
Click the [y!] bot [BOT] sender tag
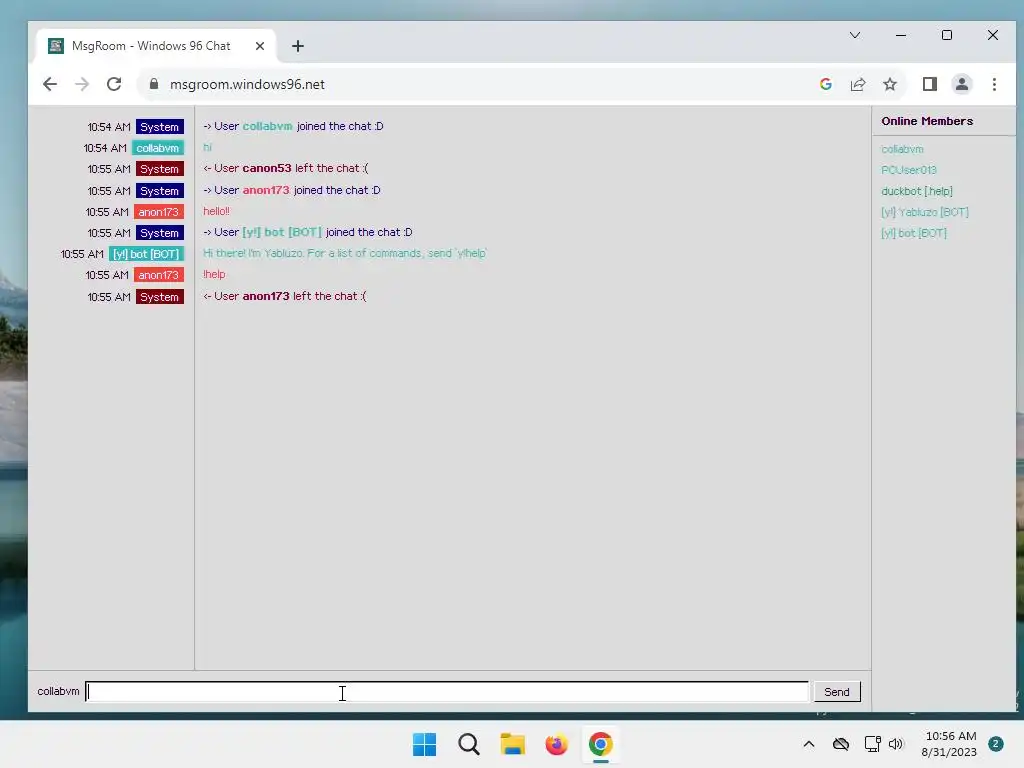[146, 254]
